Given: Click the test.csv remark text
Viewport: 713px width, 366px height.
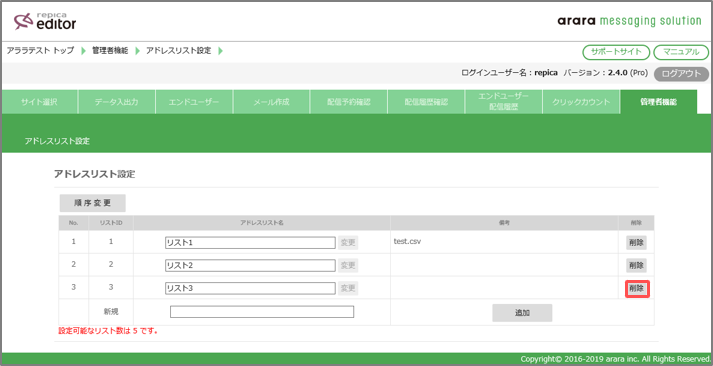Looking at the screenshot, I should click(x=407, y=242).
